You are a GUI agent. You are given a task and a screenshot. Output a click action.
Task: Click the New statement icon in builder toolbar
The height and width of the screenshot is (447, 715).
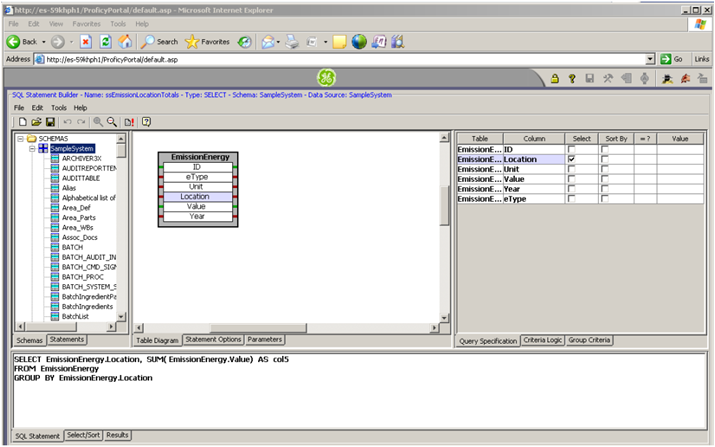[22, 122]
